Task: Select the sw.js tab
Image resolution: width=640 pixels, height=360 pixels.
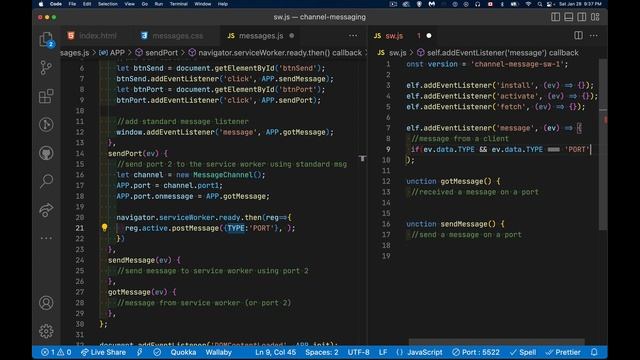Action: [394, 36]
